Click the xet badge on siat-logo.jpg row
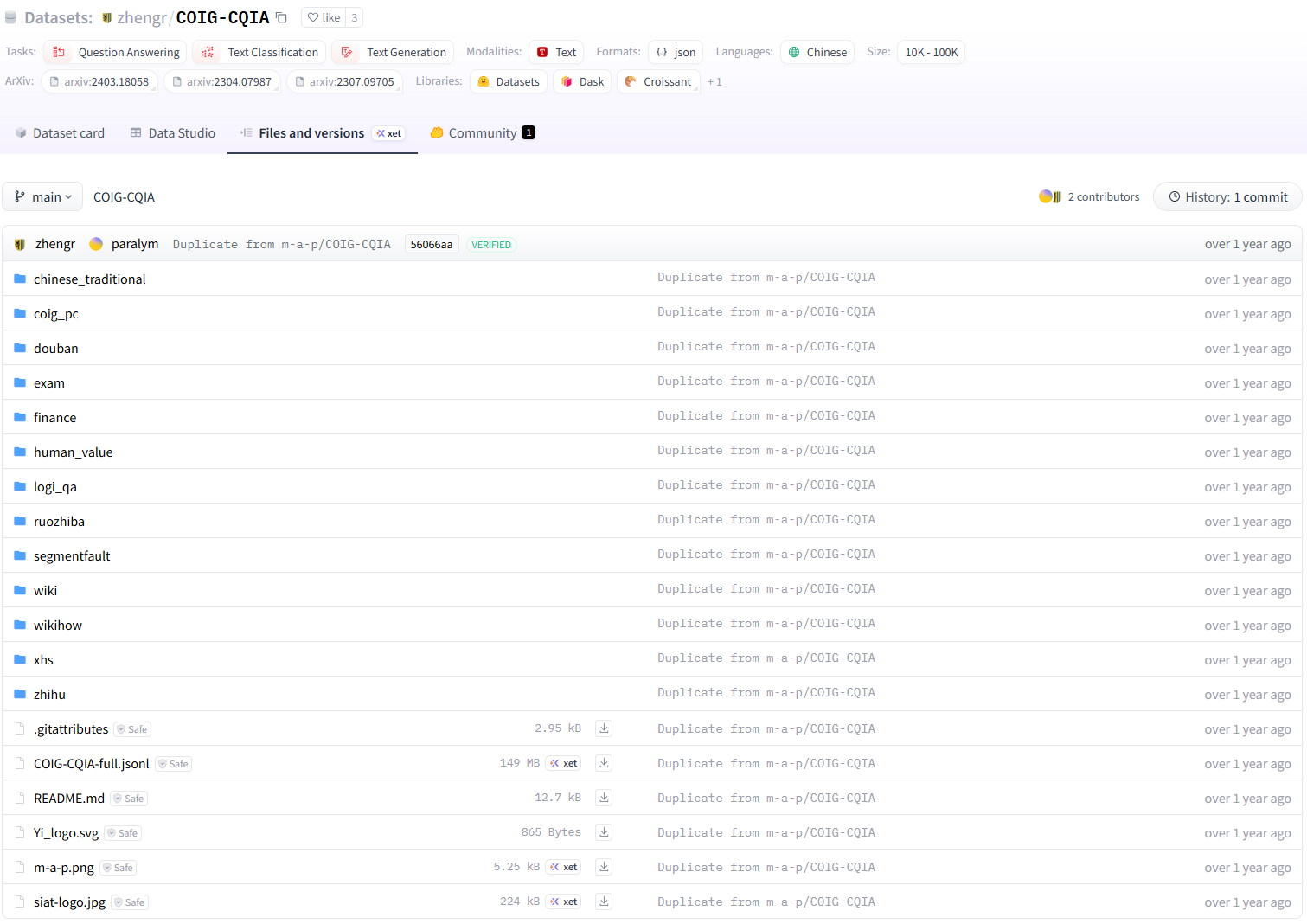 coord(563,902)
